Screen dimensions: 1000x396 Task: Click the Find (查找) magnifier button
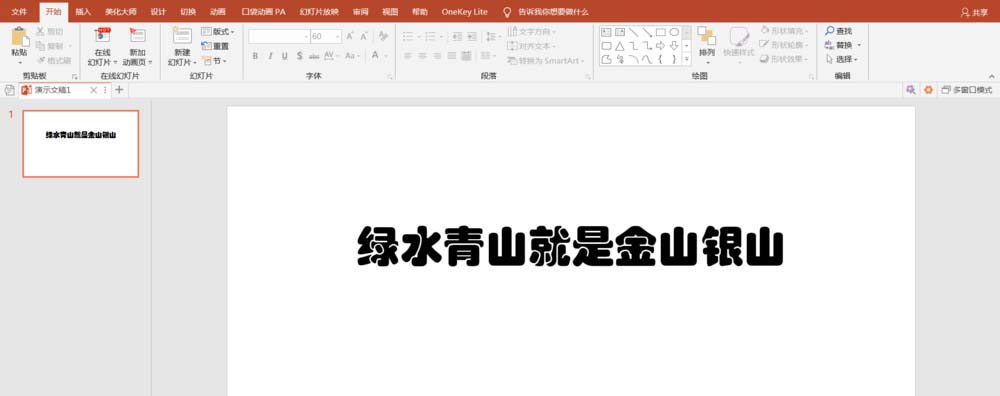pos(839,31)
